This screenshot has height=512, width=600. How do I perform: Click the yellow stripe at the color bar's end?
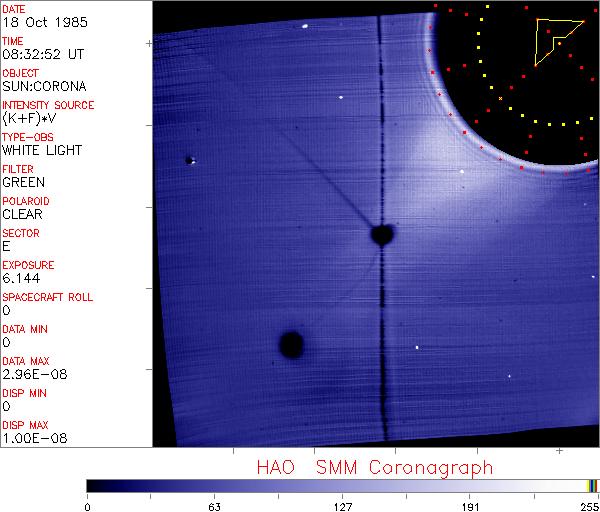coord(591,486)
